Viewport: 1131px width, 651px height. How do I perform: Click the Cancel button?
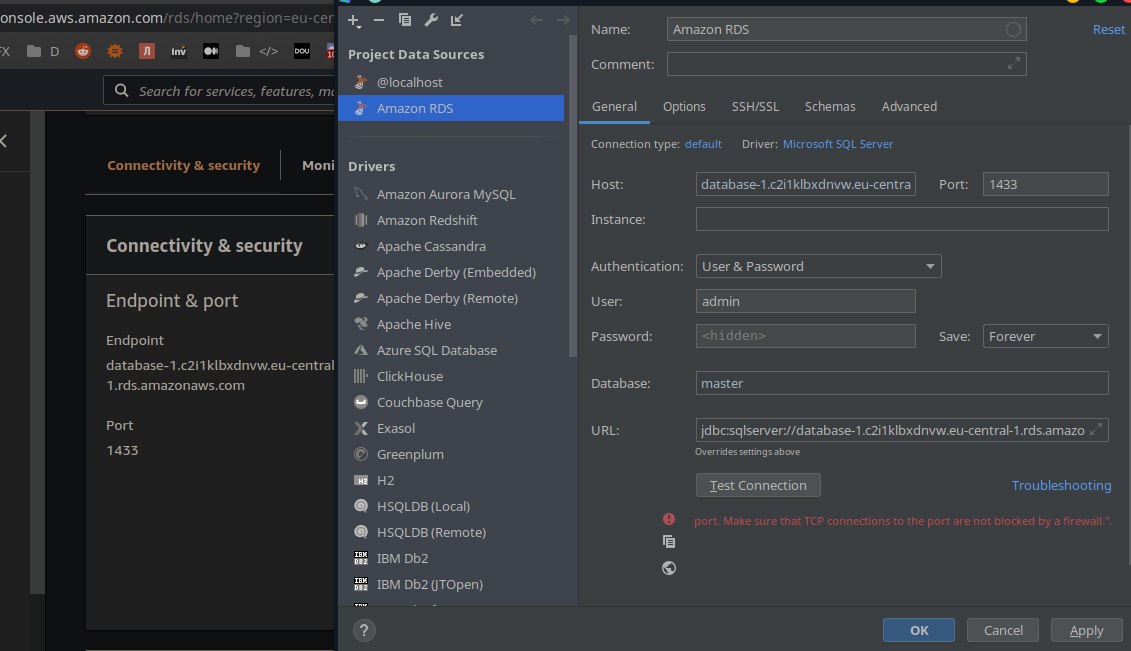coord(1003,630)
